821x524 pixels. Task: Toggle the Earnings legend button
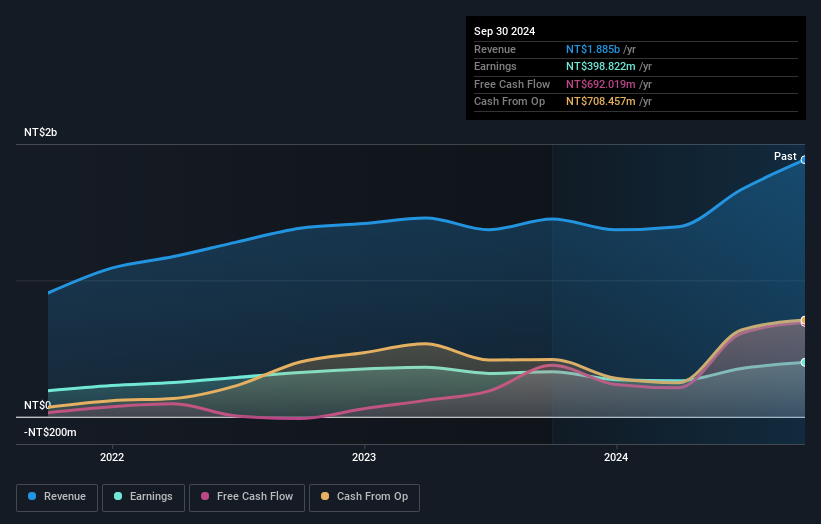click(x=143, y=497)
